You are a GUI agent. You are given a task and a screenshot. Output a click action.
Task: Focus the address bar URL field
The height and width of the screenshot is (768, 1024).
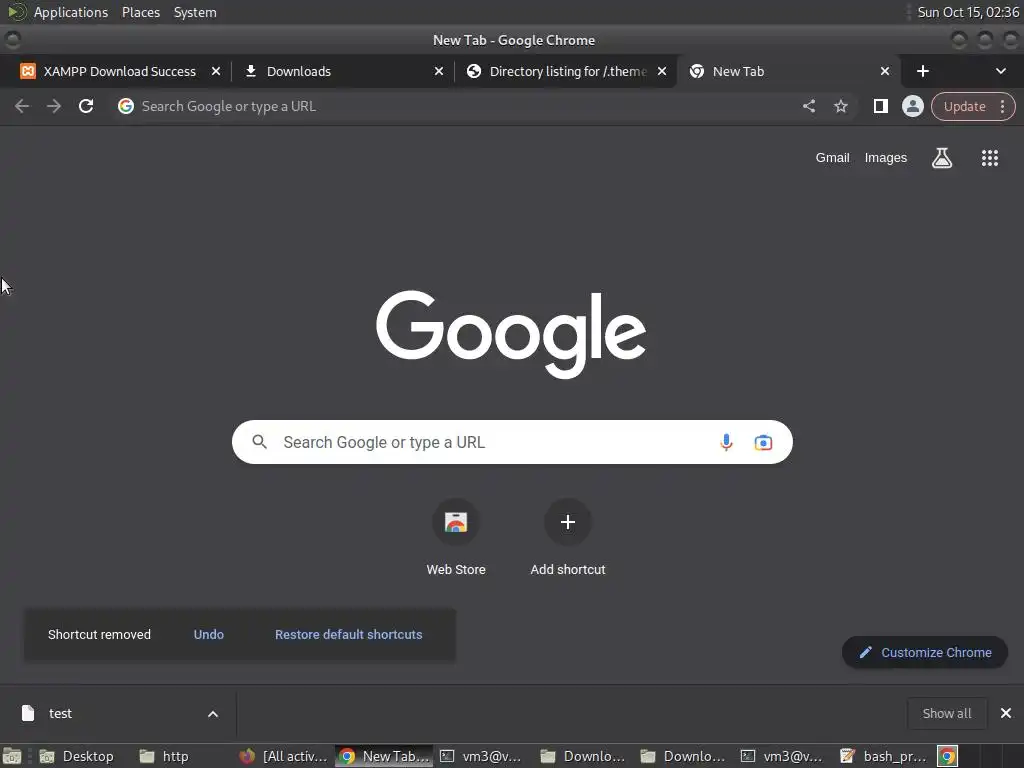[x=457, y=106]
